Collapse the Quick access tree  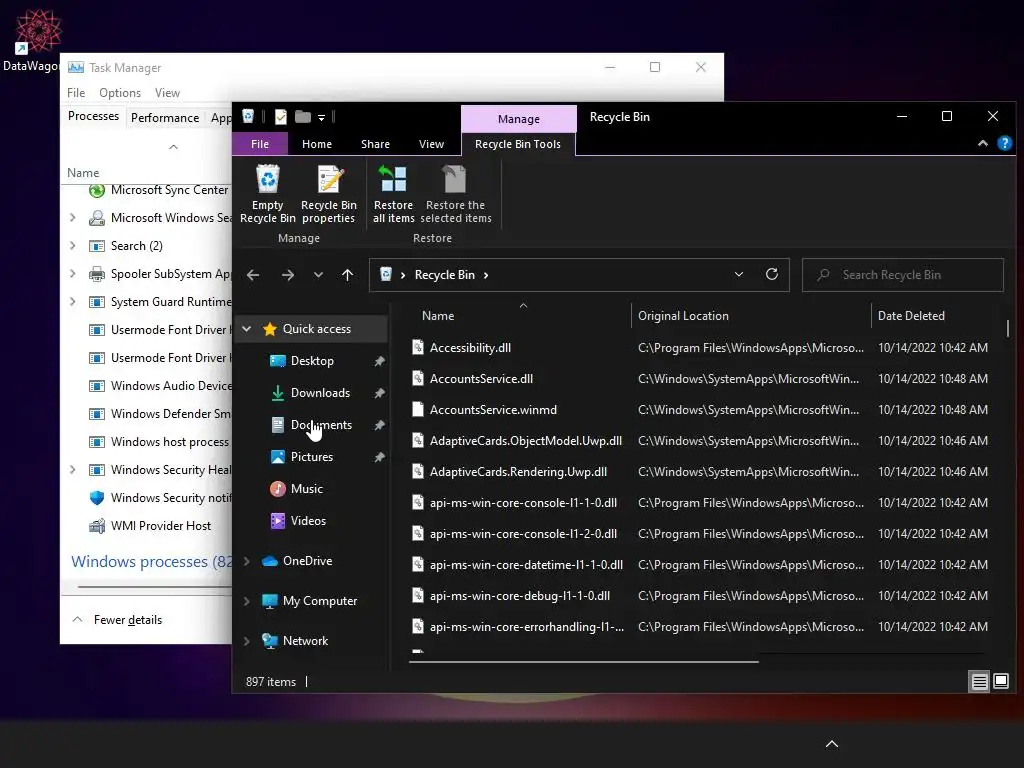pos(247,328)
